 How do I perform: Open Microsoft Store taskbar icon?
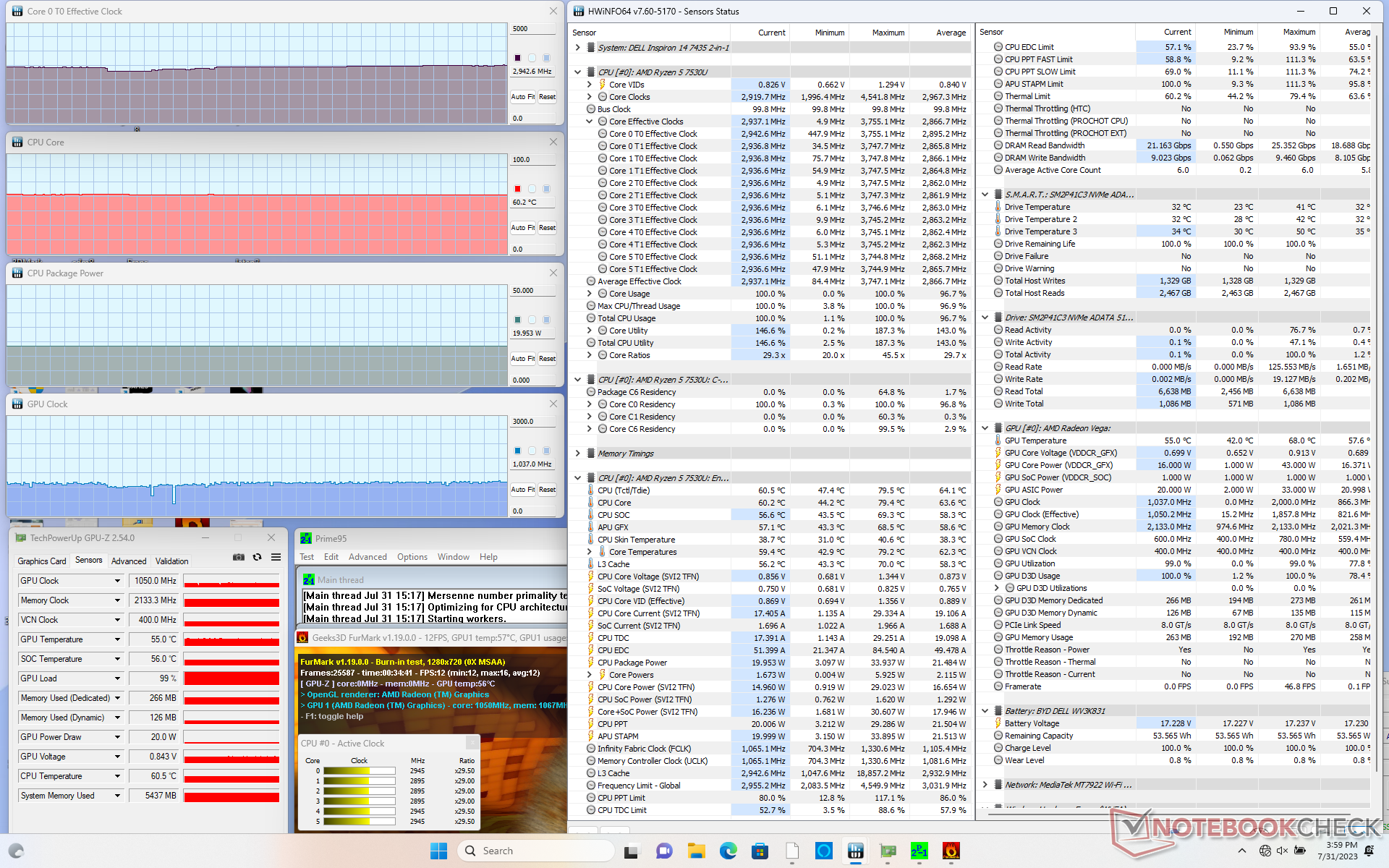click(760, 851)
